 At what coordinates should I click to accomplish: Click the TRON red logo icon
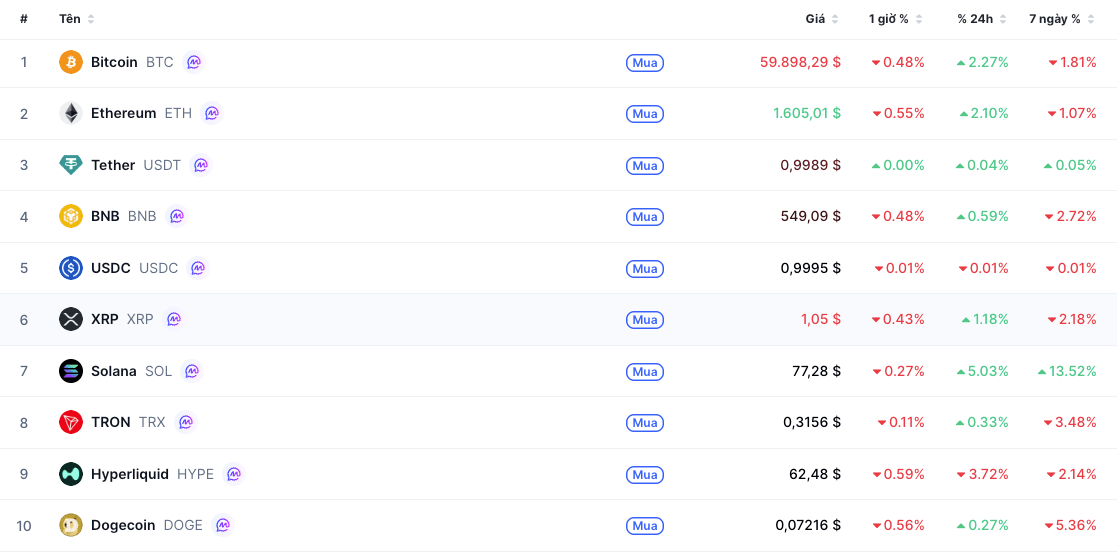71,422
